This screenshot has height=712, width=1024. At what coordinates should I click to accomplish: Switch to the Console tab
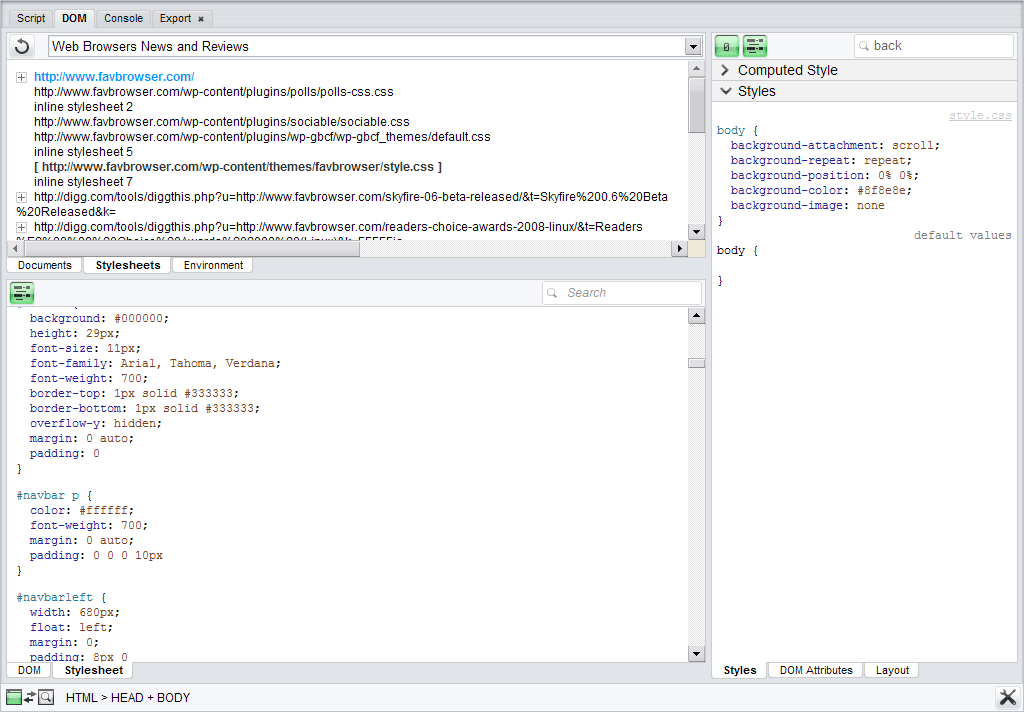(x=123, y=18)
